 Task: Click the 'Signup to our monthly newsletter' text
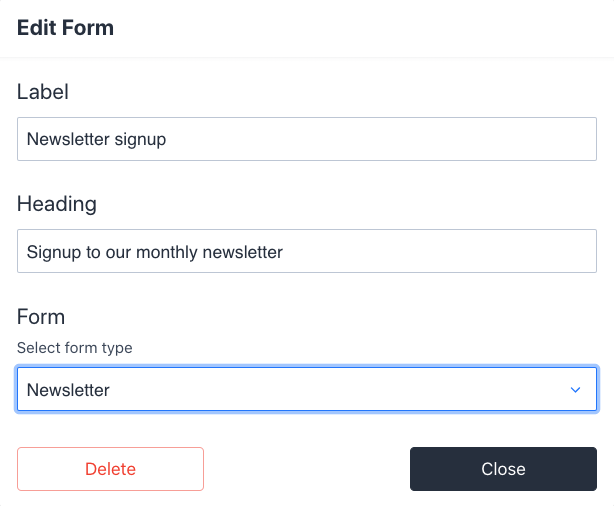pos(155,252)
